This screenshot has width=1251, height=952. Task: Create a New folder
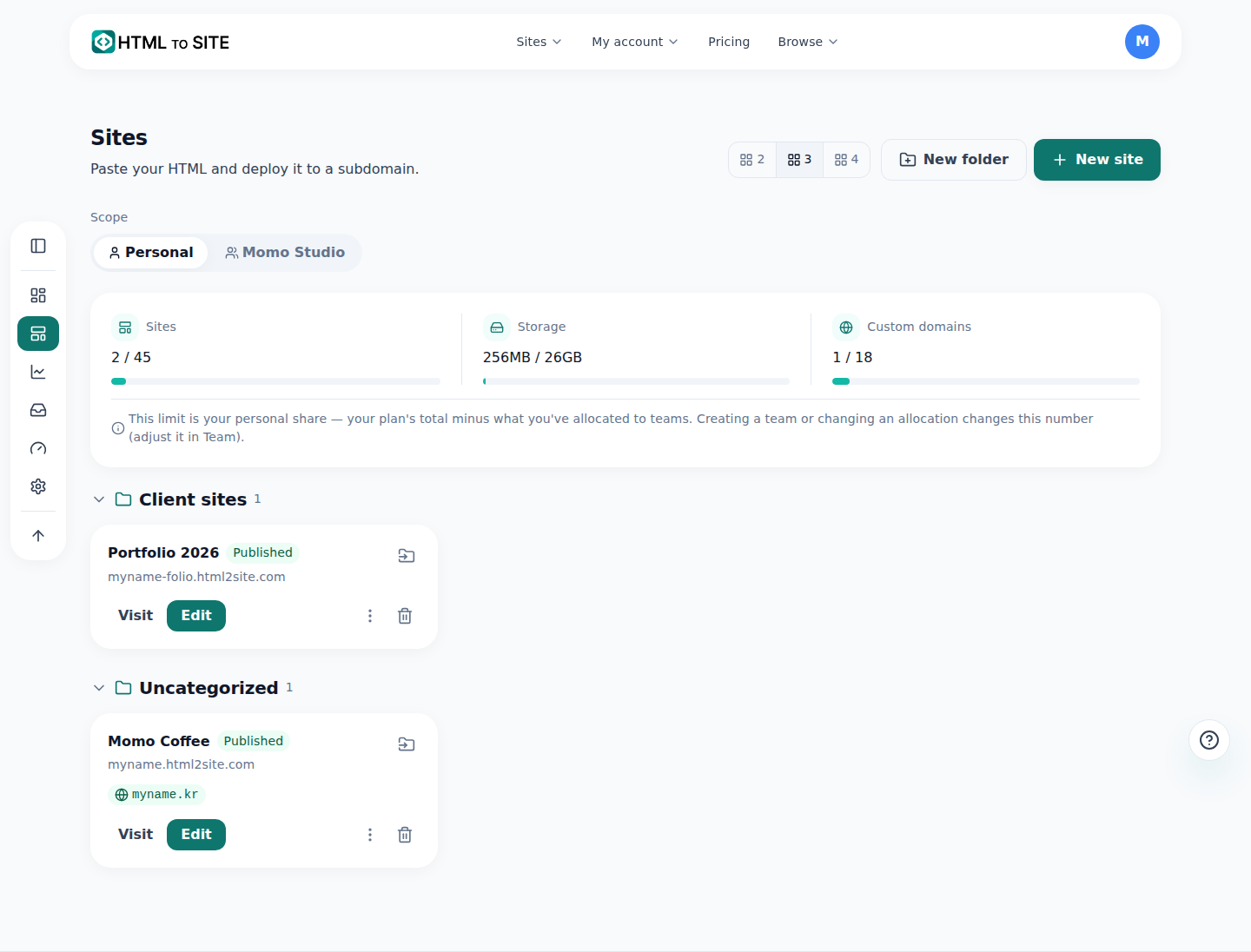point(954,160)
